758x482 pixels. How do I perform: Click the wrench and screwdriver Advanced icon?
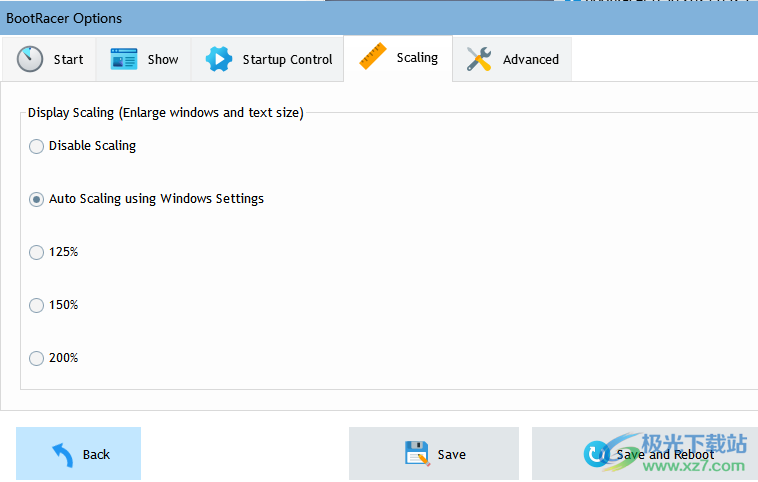point(479,59)
